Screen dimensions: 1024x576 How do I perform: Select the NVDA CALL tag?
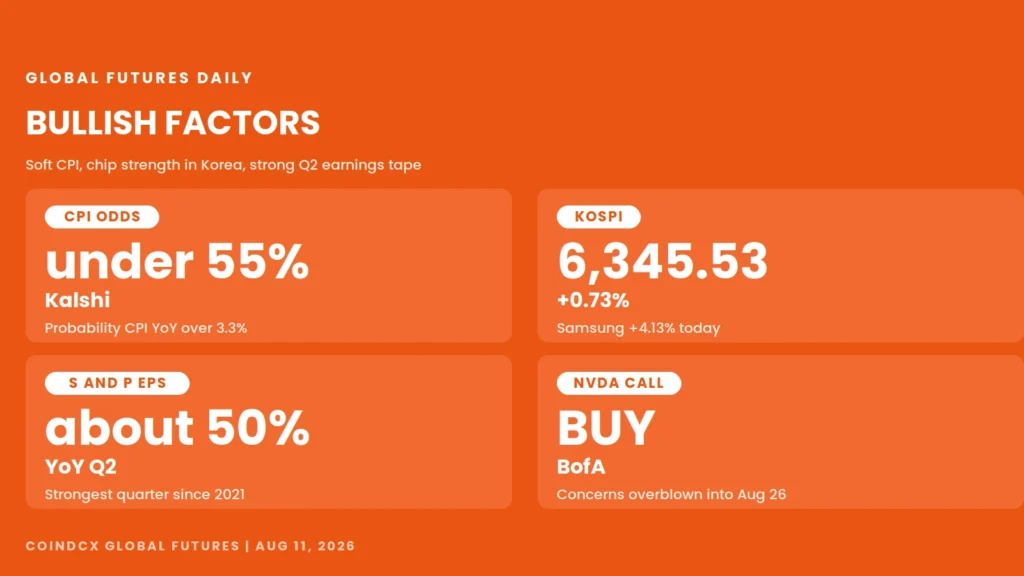click(618, 383)
